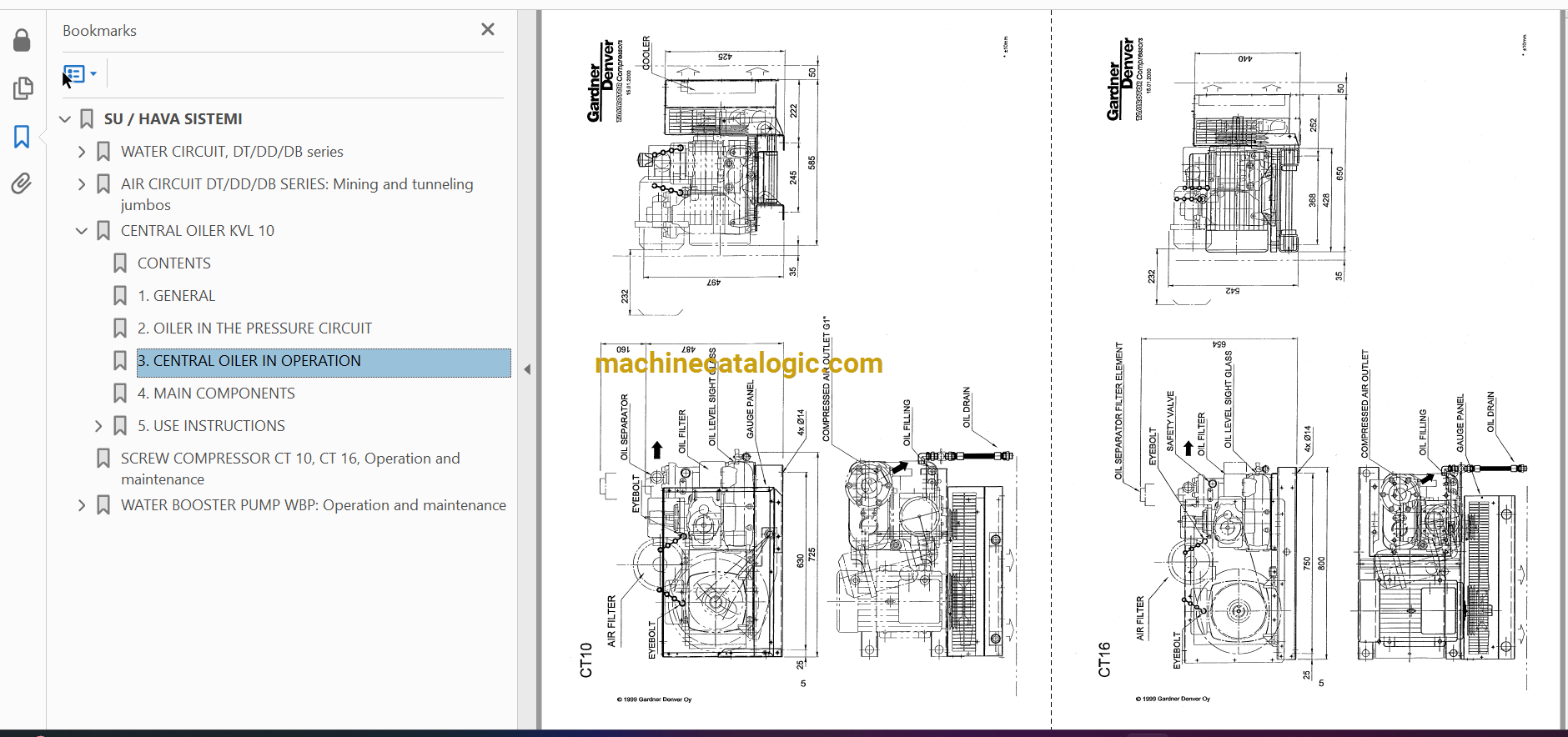The width and height of the screenshot is (1568, 737).
Task: Open SCREW COMPRESSOR CT 10, CT 16 bookmark
Action: (x=290, y=469)
